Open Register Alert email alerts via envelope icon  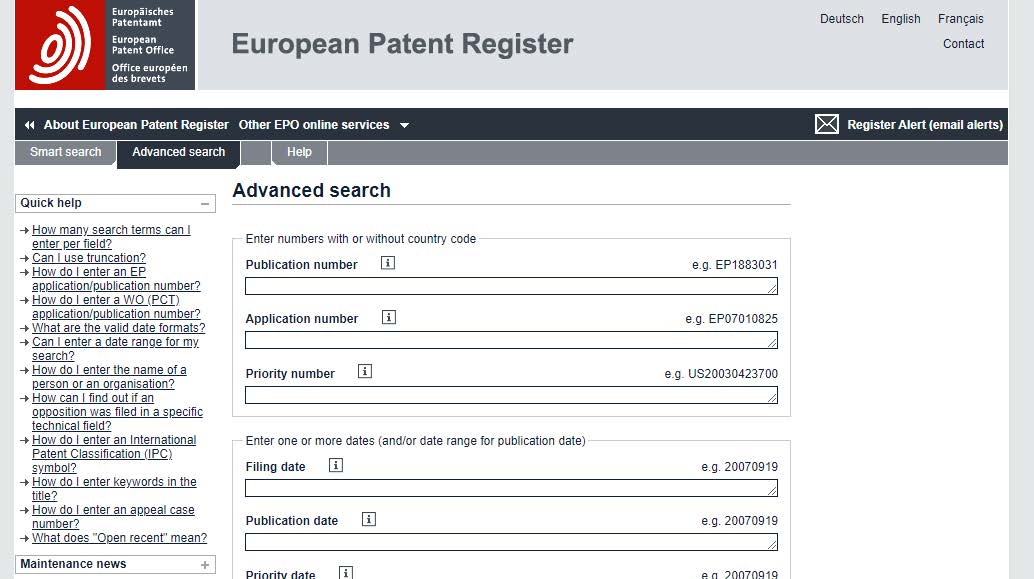[x=826, y=124]
